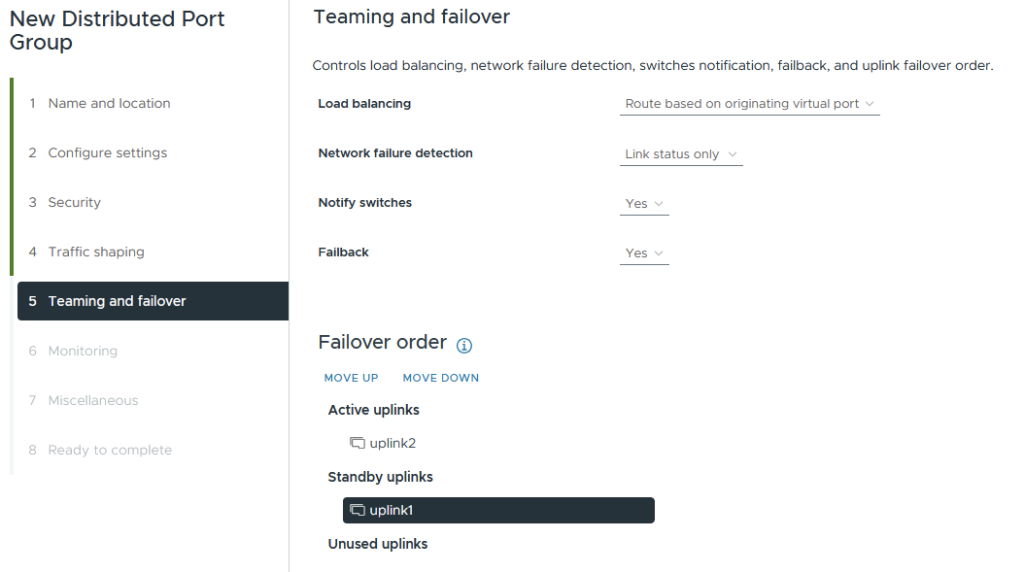Open the Miscellaneous step
Image resolution: width=1024 pixels, height=572 pixels.
tap(93, 400)
